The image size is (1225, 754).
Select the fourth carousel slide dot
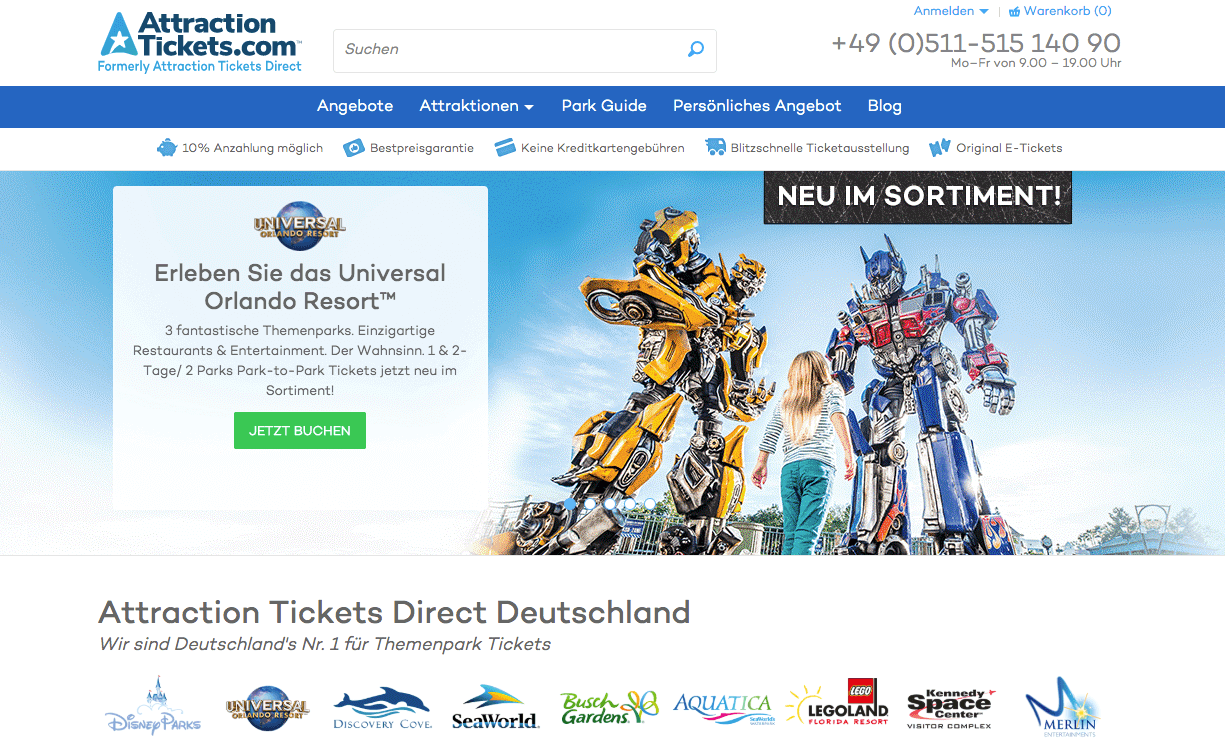pos(630,504)
